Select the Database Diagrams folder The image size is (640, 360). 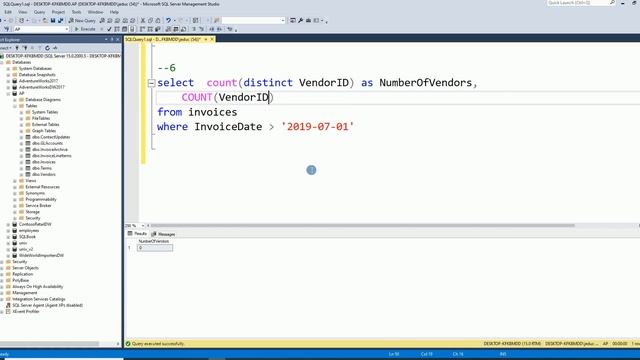(x=43, y=100)
